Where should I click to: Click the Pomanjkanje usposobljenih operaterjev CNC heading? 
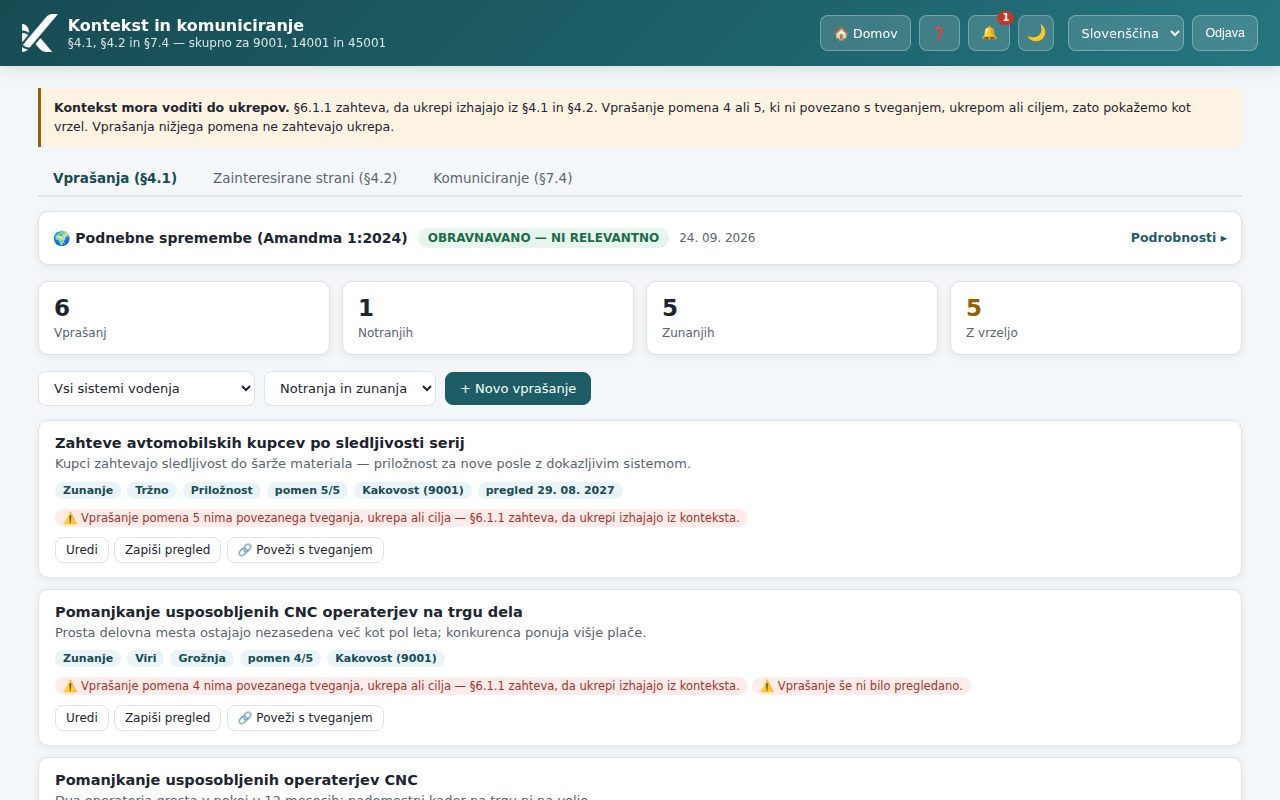[236, 780]
